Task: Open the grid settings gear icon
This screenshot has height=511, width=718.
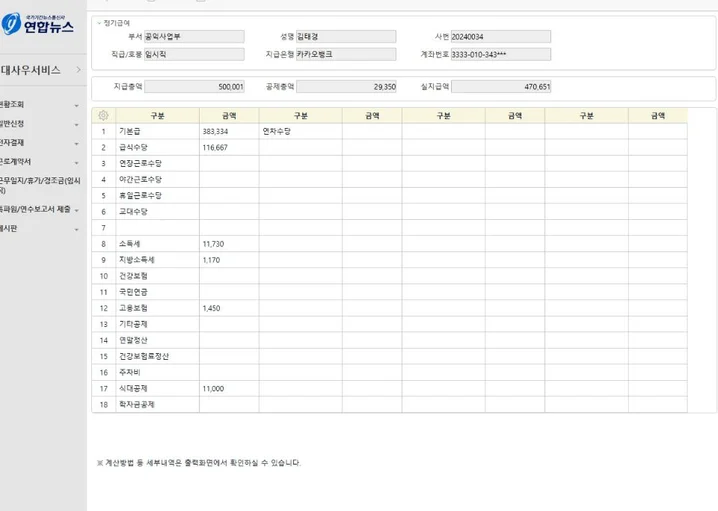Action: click(102, 116)
